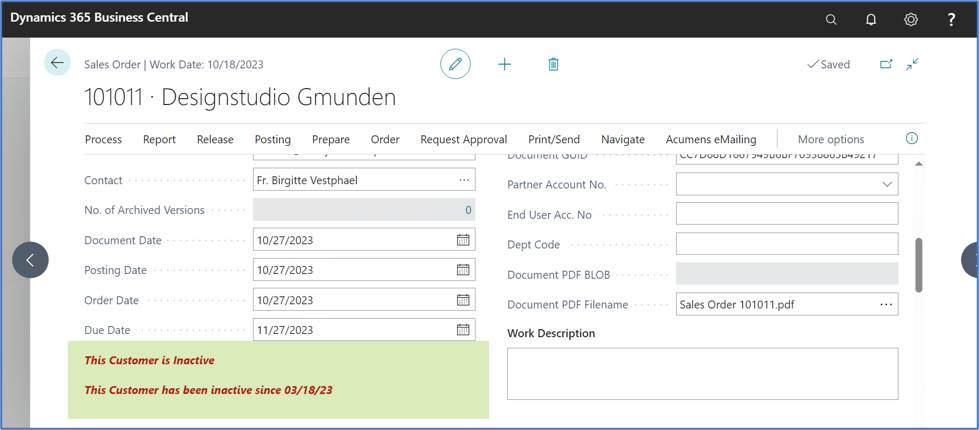Viewport: 979px width, 430px height.
Task: Click the Work Description text area
Action: click(x=702, y=374)
